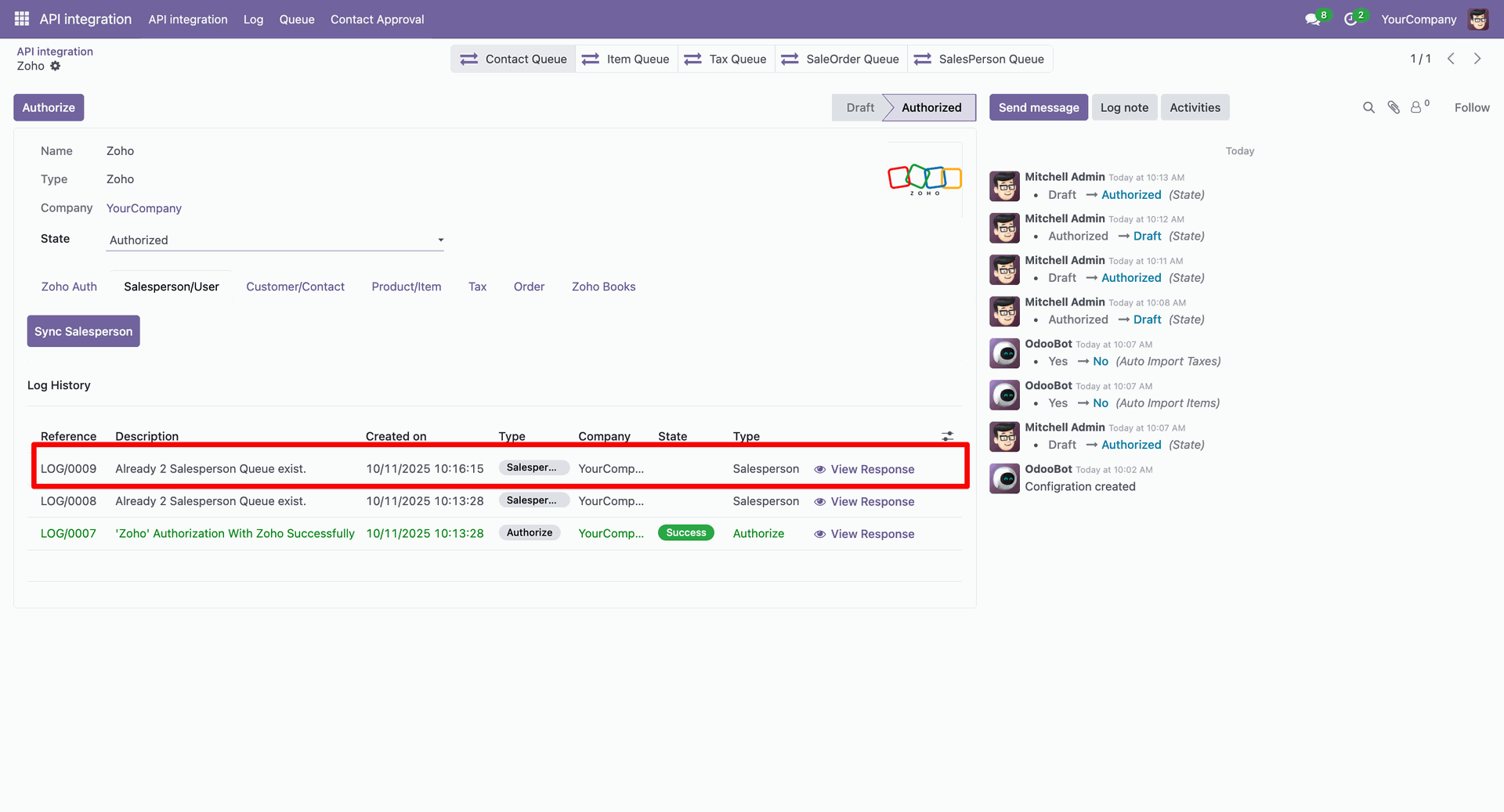Open the apps grid menu icon
Screen dimensions: 1504x812
(22, 19)
